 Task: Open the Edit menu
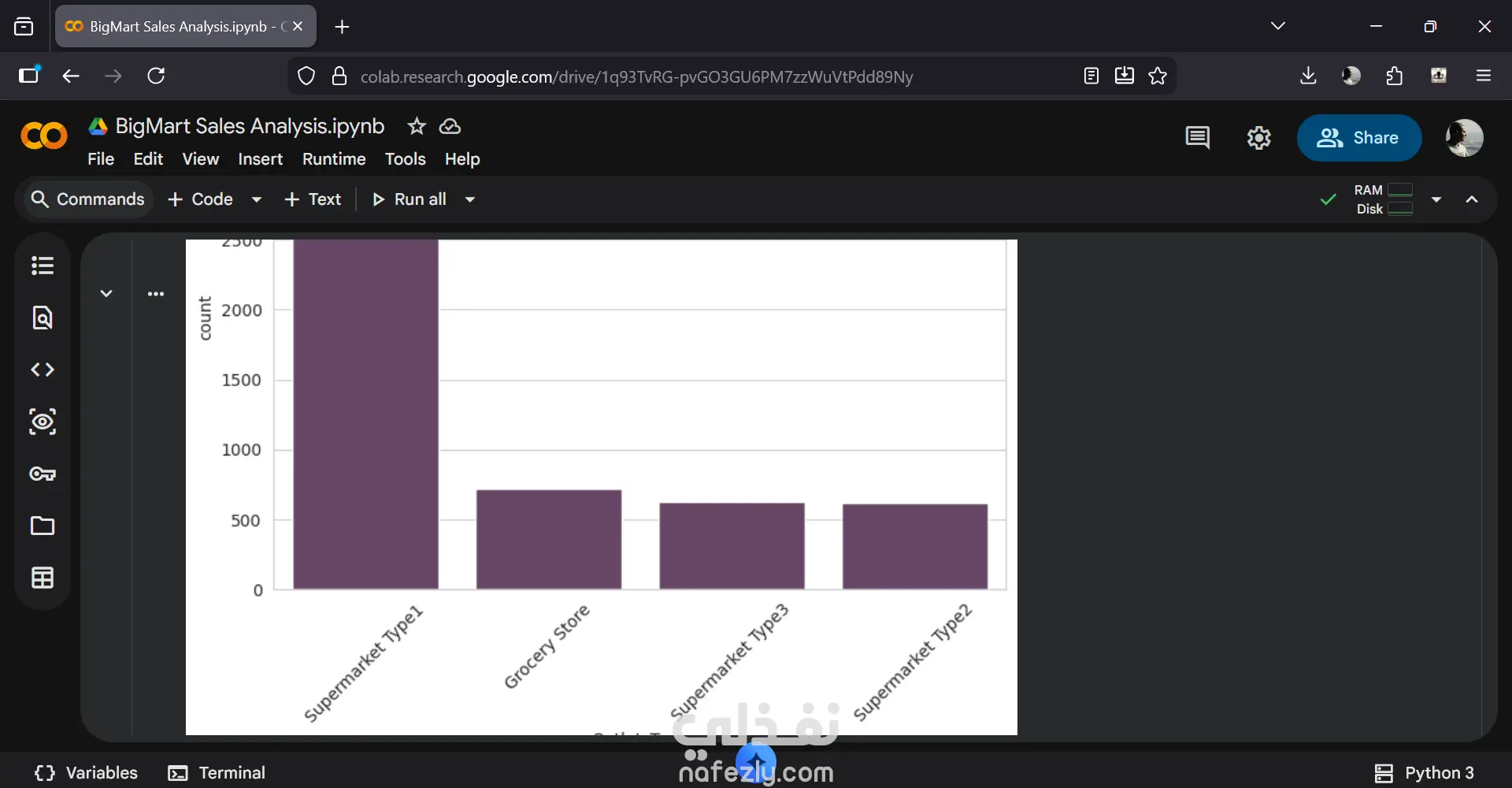point(148,159)
